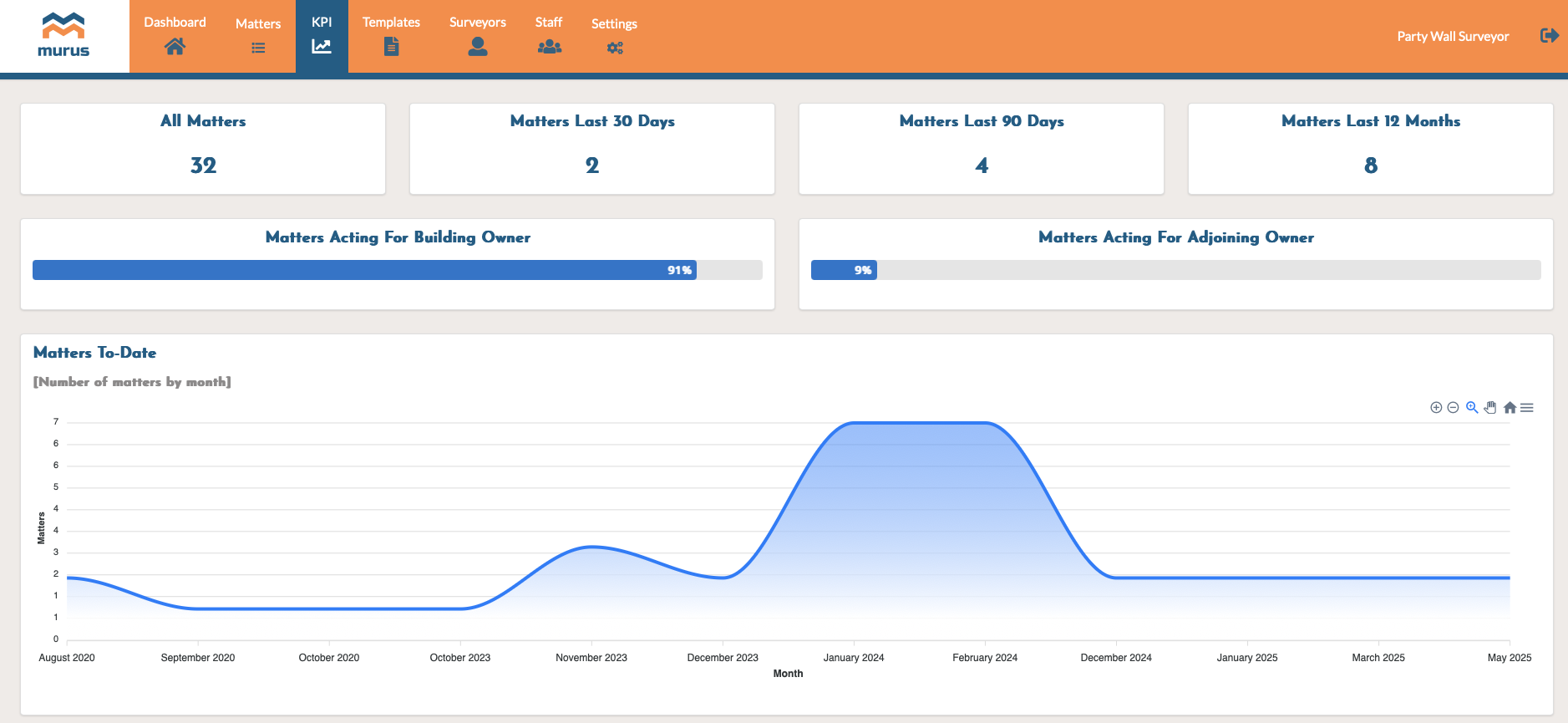Click the November 2023 axis label
1568x723 pixels.
(x=591, y=658)
